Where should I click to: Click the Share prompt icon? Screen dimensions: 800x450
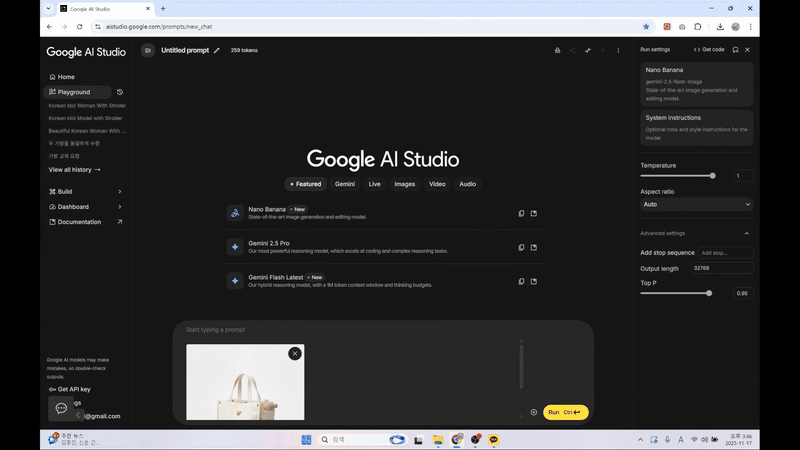pos(572,50)
